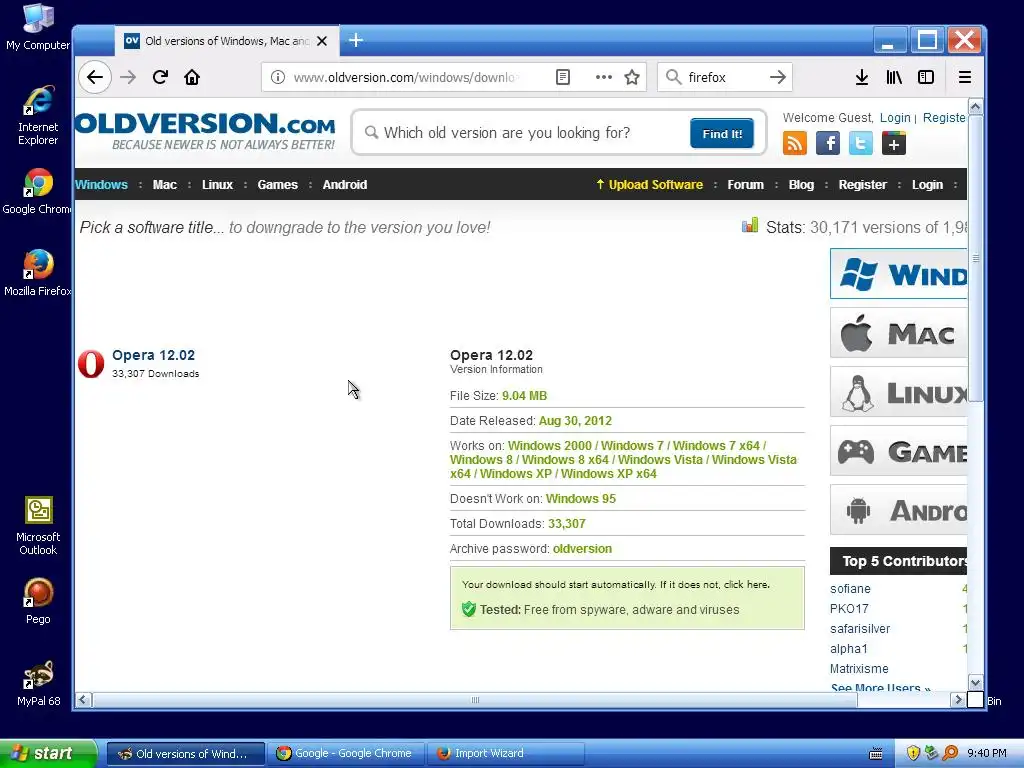Click the RSS feed icon
1024x768 pixels.
pyautogui.click(x=795, y=143)
